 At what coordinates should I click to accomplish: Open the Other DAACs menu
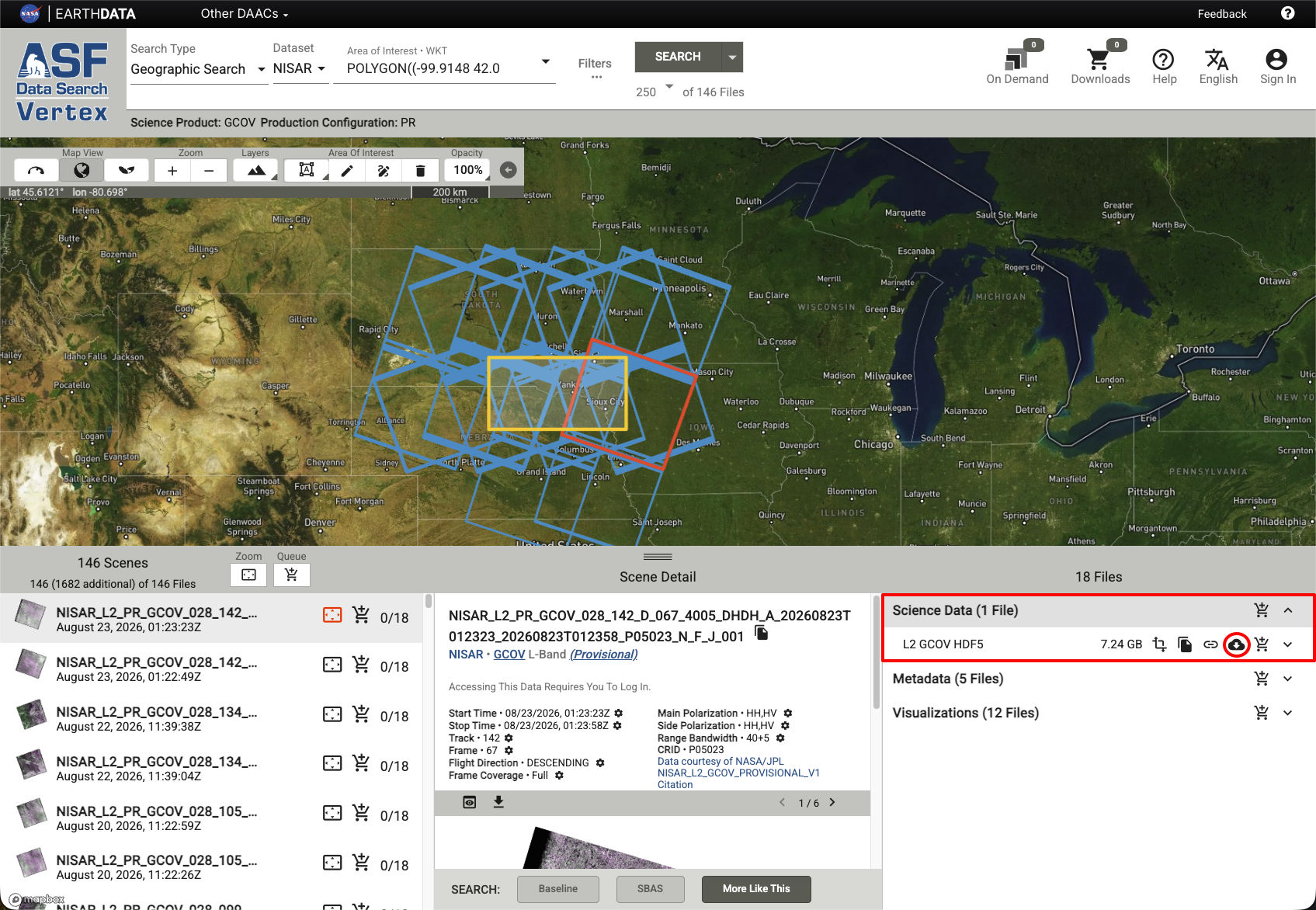(245, 13)
